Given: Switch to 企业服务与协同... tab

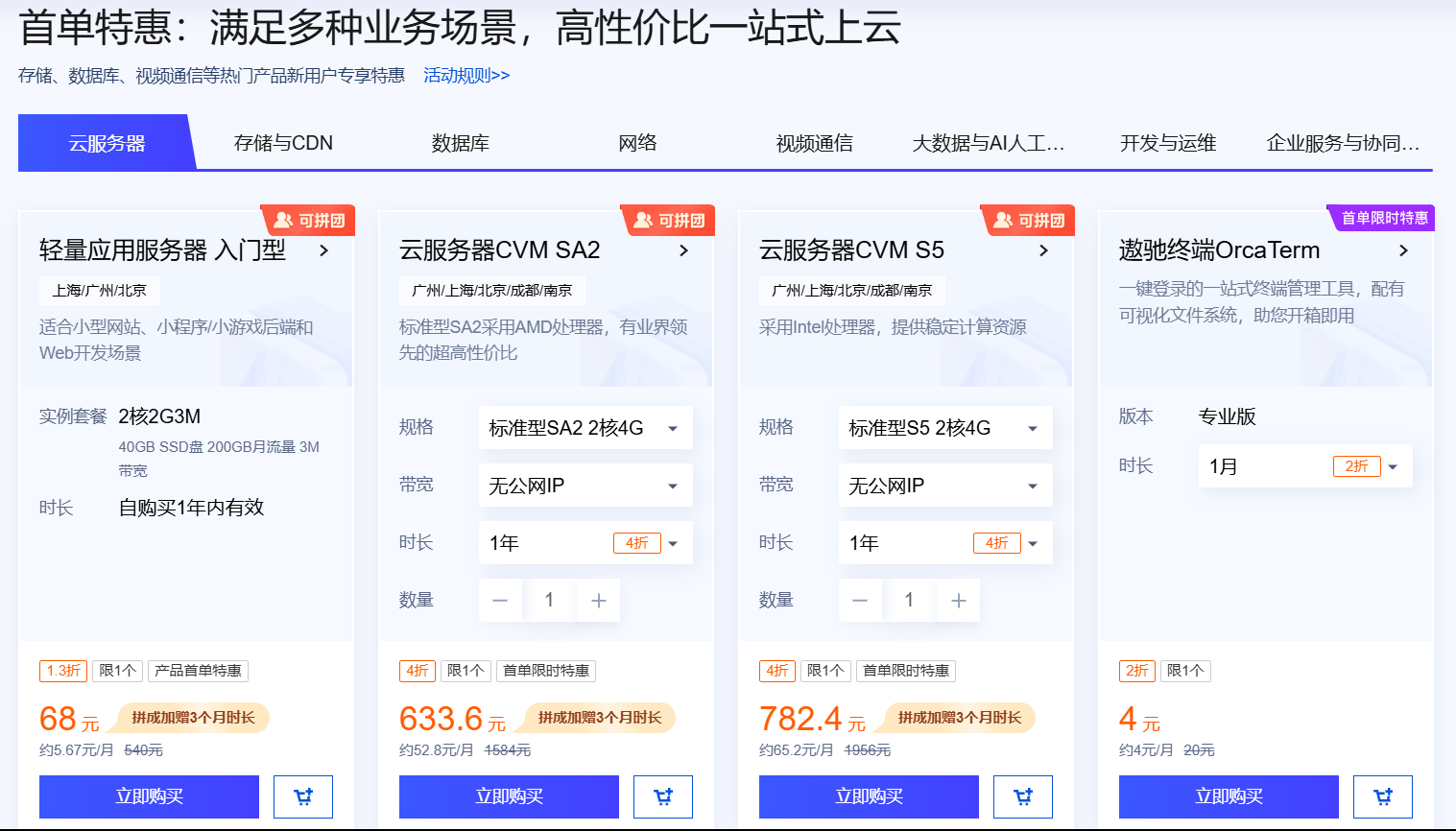Looking at the screenshot, I should pyautogui.click(x=1343, y=143).
